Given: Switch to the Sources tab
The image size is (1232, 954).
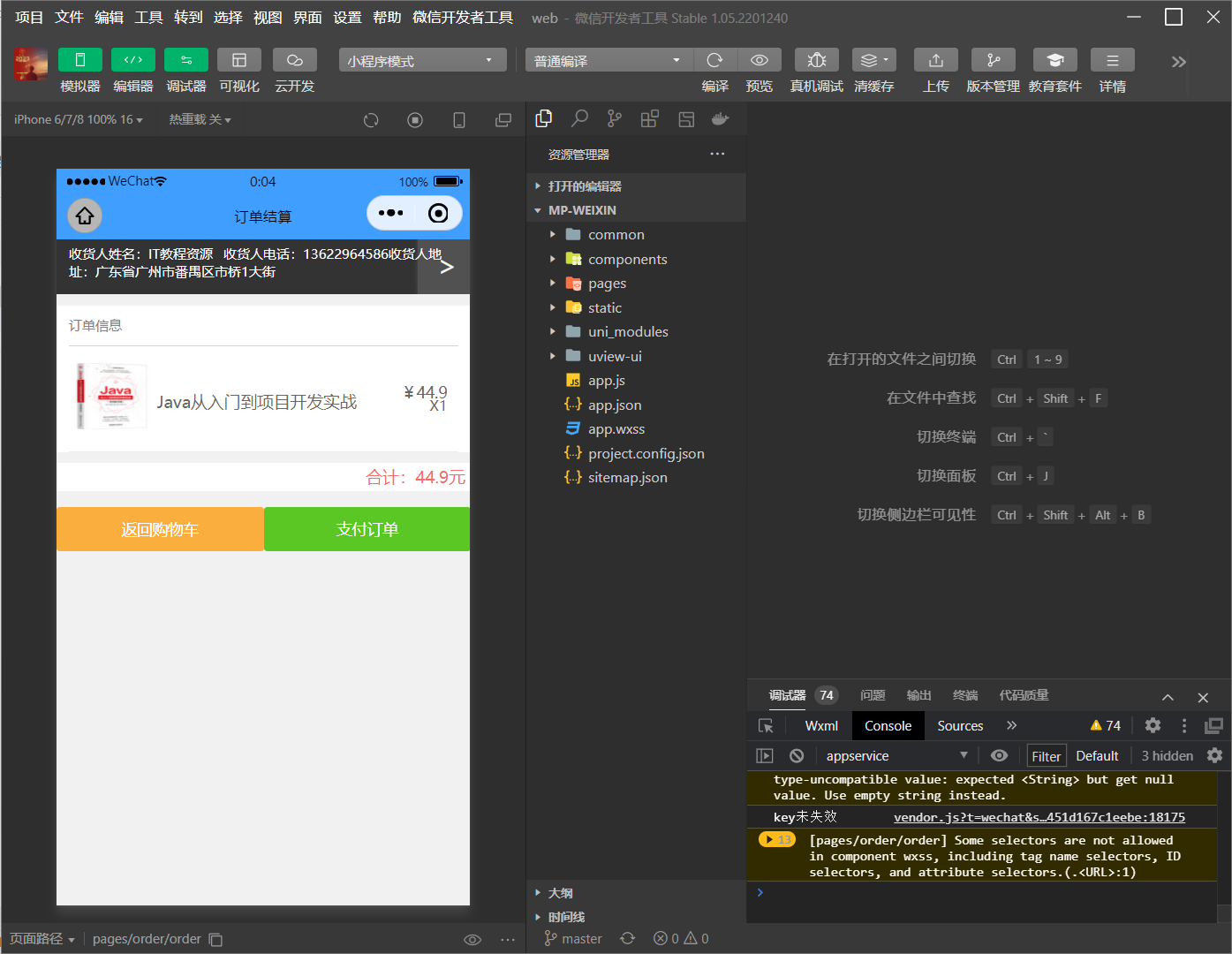Looking at the screenshot, I should (x=960, y=725).
